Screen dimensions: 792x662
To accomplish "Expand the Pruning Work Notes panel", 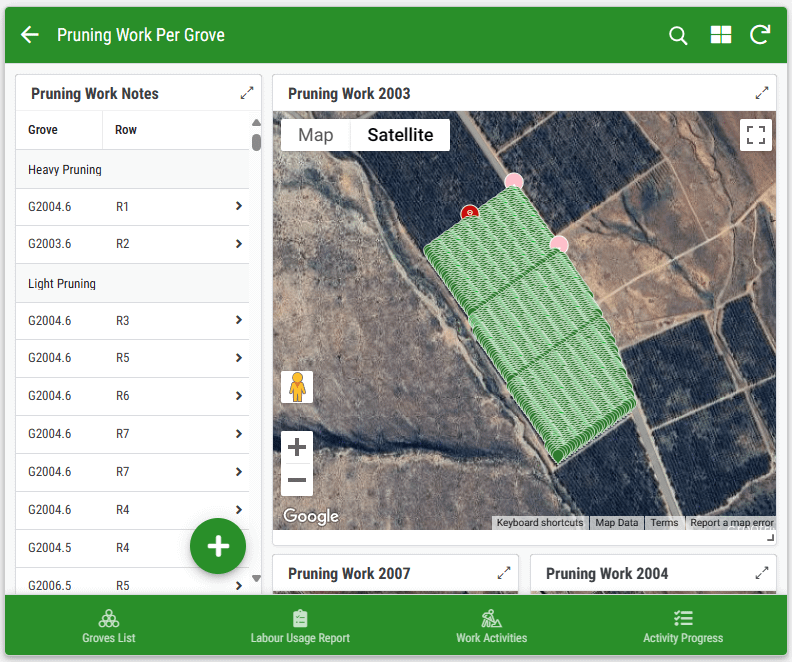I will pyautogui.click(x=247, y=93).
